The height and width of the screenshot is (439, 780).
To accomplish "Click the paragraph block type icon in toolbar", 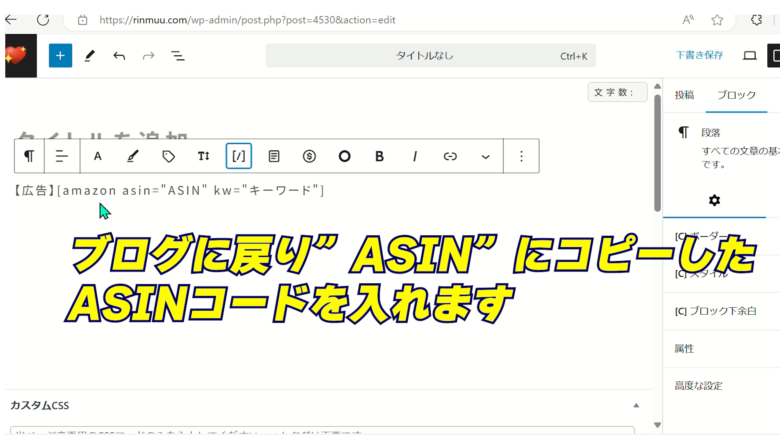I will [x=29, y=156].
